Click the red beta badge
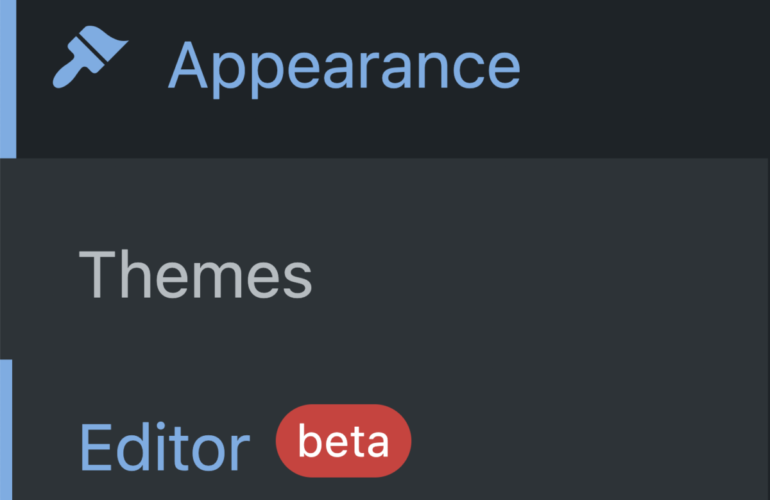Image resolution: width=770 pixels, height=500 pixels. tap(343, 442)
